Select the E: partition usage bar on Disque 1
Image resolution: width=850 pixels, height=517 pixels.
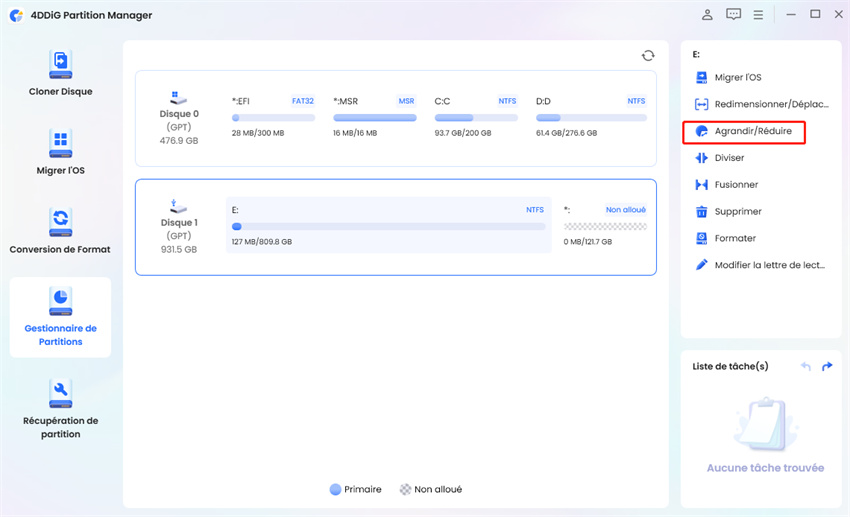click(388, 227)
